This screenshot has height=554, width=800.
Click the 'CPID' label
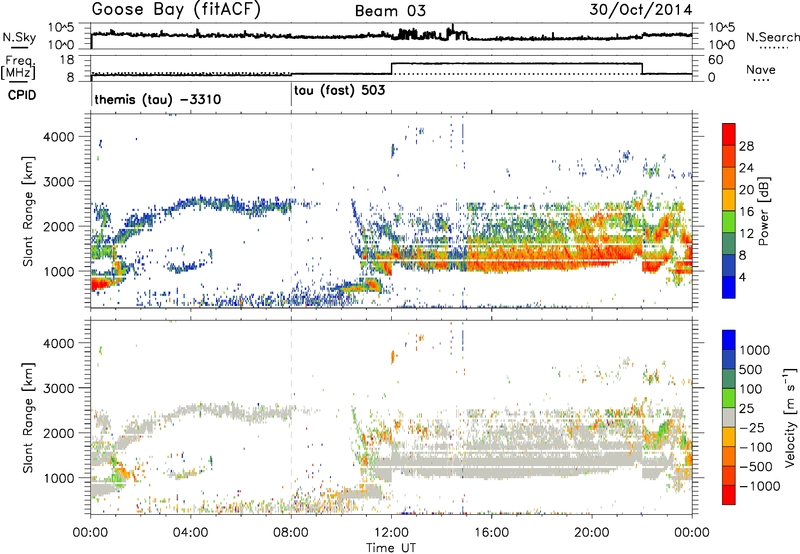click(22, 95)
